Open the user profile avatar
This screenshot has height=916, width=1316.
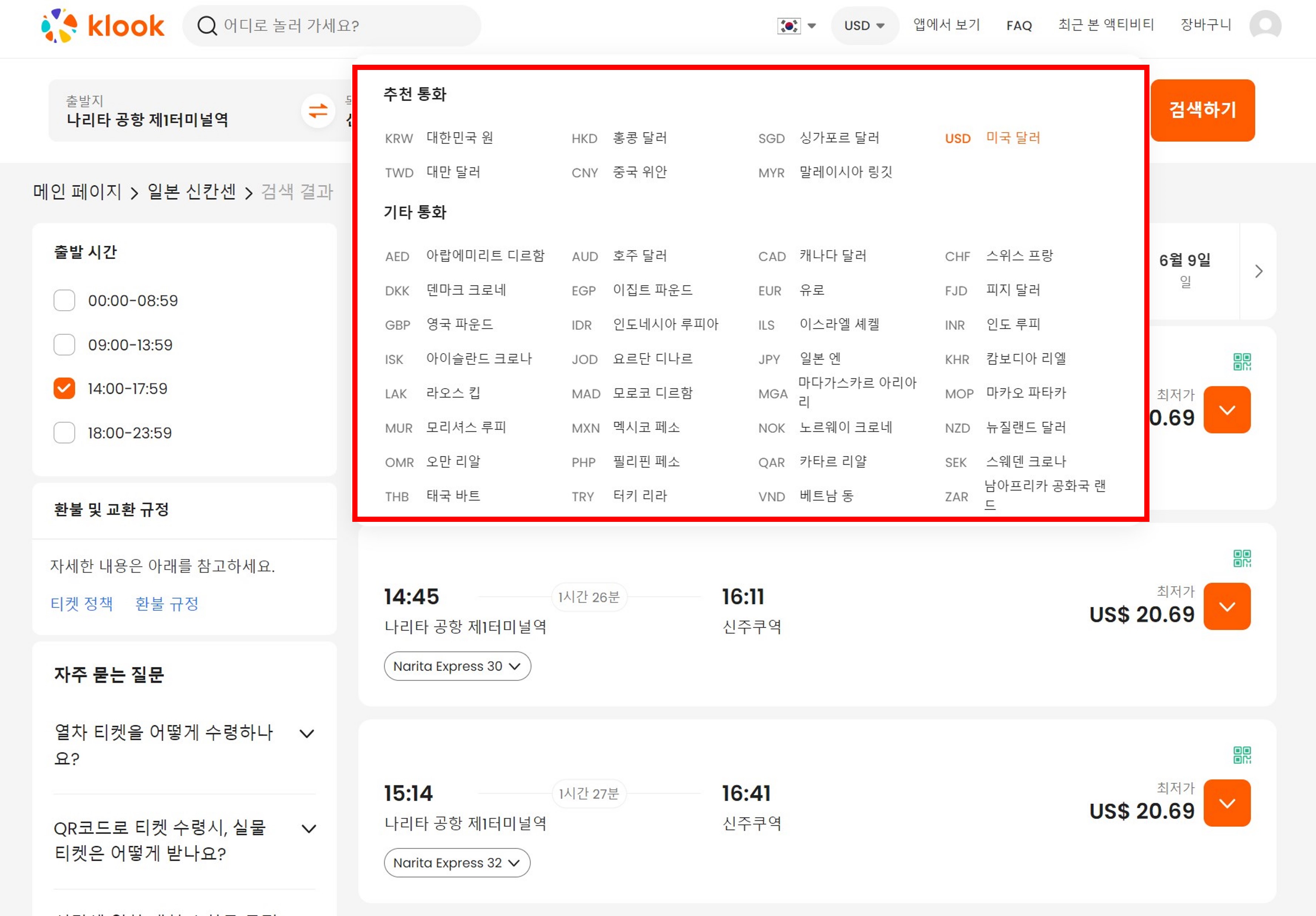1265,26
